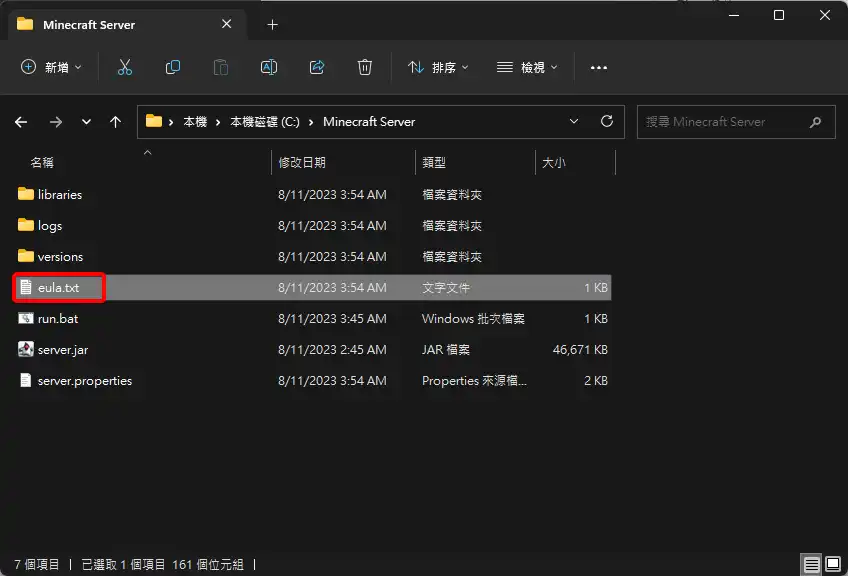Select the run.bat file name
848x576 pixels.
click(x=58, y=319)
